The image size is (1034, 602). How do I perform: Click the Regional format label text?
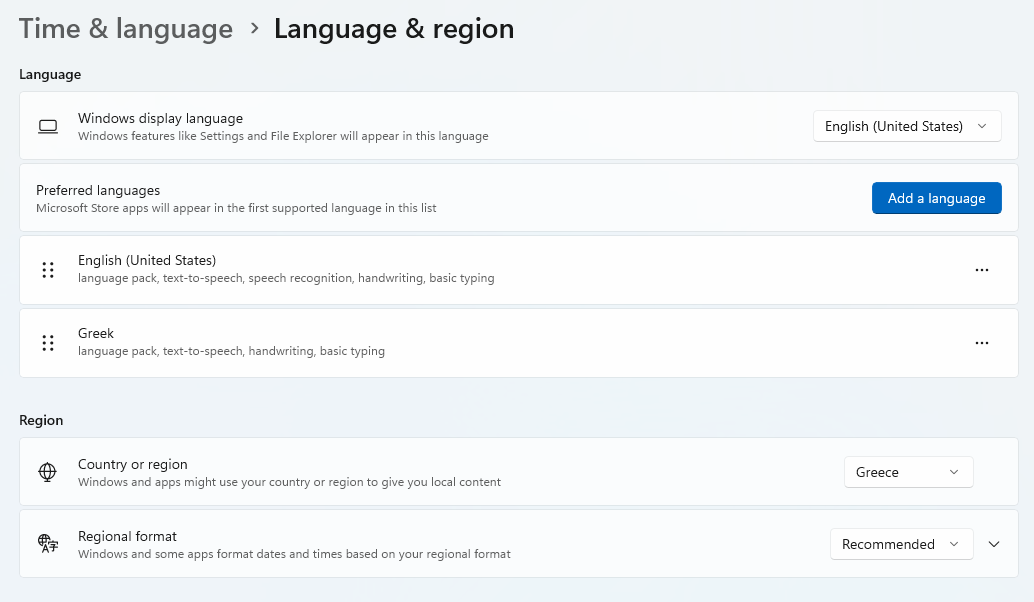tap(128, 536)
